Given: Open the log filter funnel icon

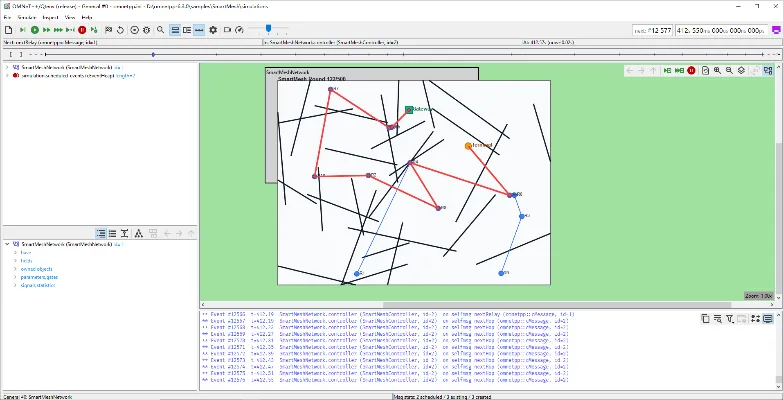Looking at the screenshot, I should pyautogui.click(x=730, y=319).
